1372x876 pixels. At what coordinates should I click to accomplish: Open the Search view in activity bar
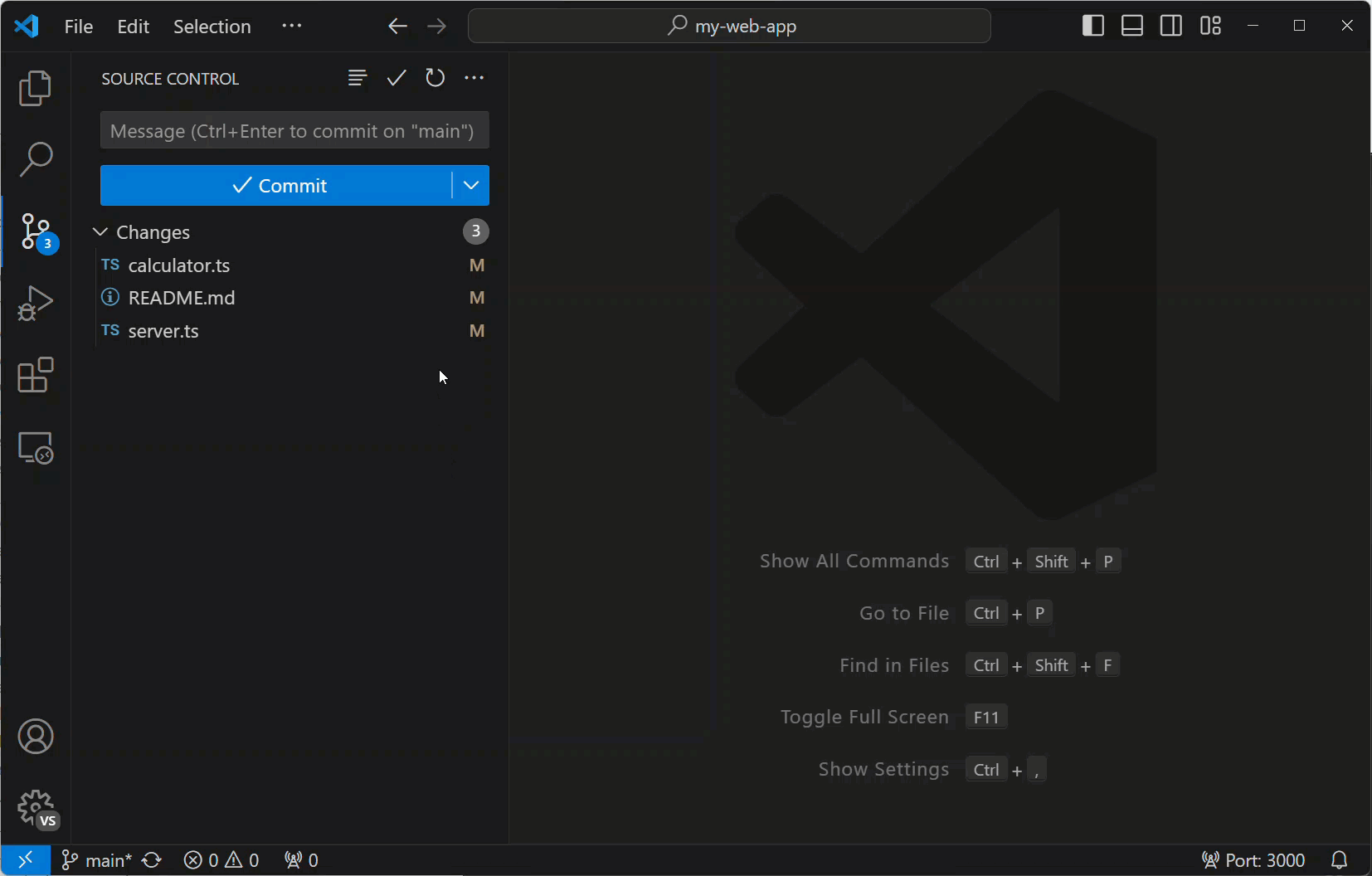[x=35, y=159]
